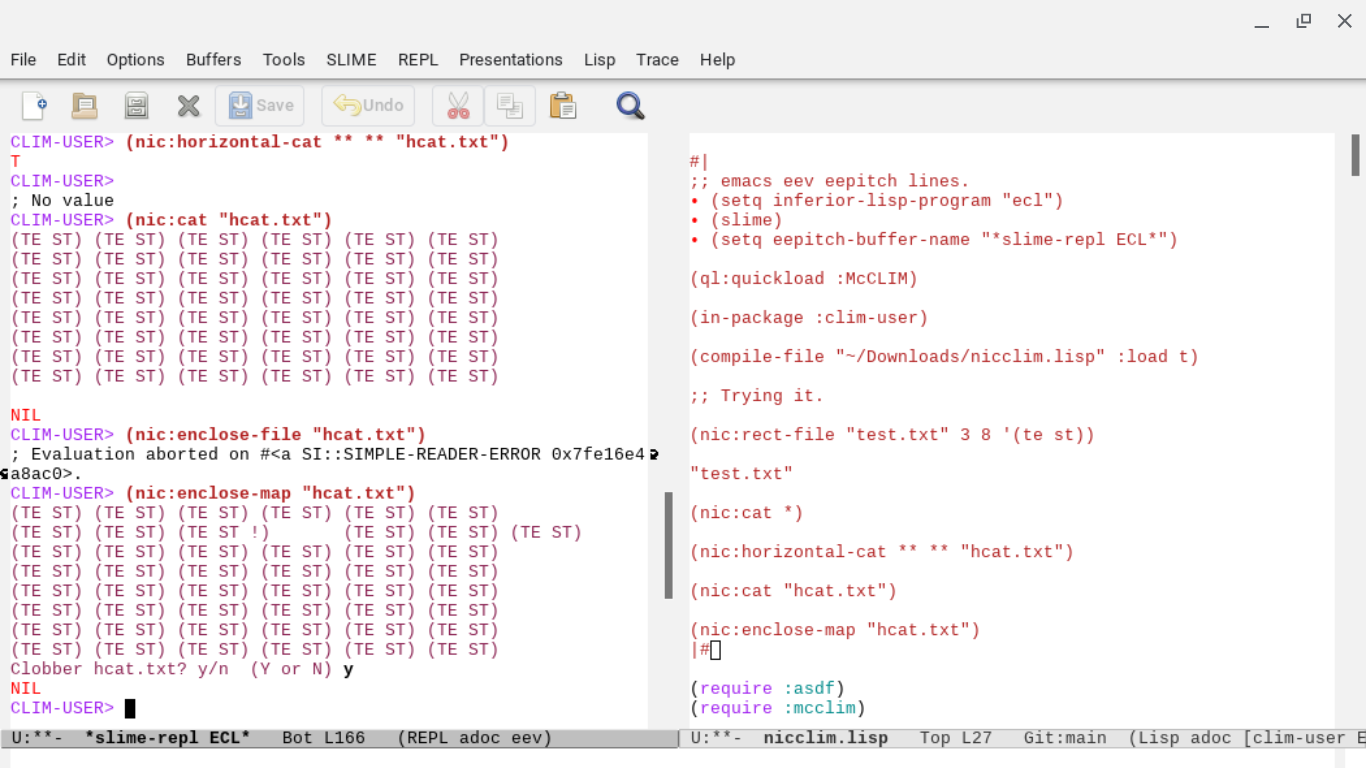Open the Edit menu
Viewport: 1366px width, 768px height.
tap(71, 60)
